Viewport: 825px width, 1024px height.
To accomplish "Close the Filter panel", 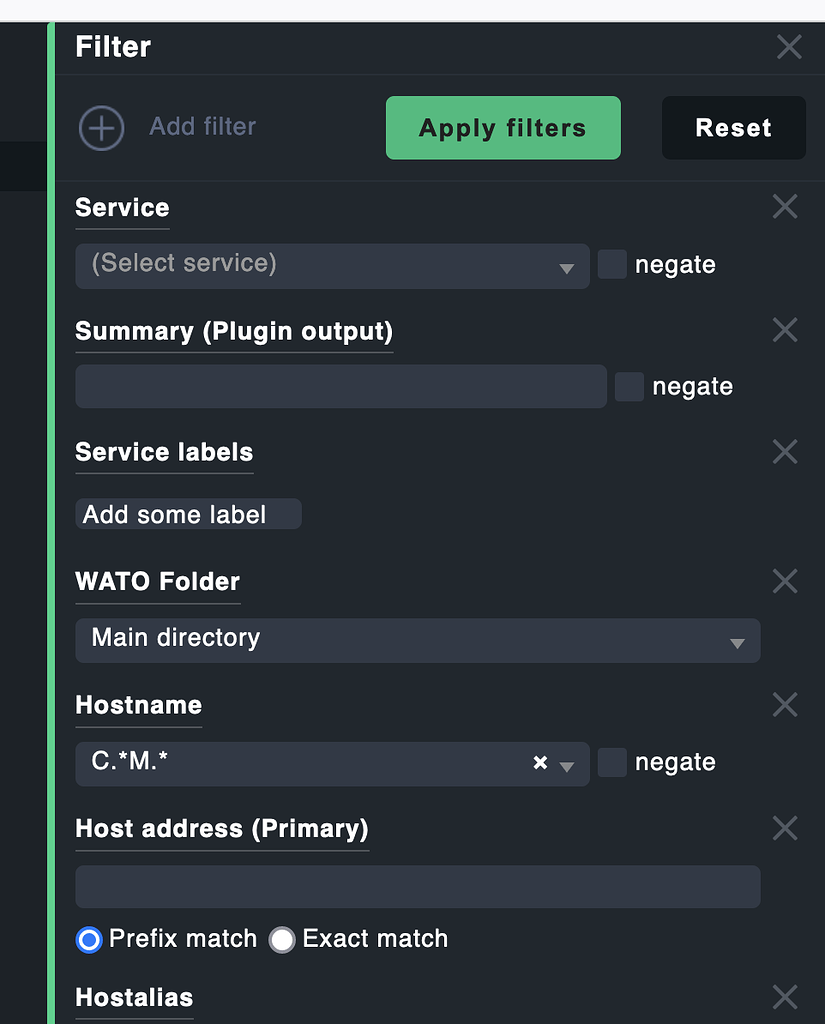I will point(788,46).
